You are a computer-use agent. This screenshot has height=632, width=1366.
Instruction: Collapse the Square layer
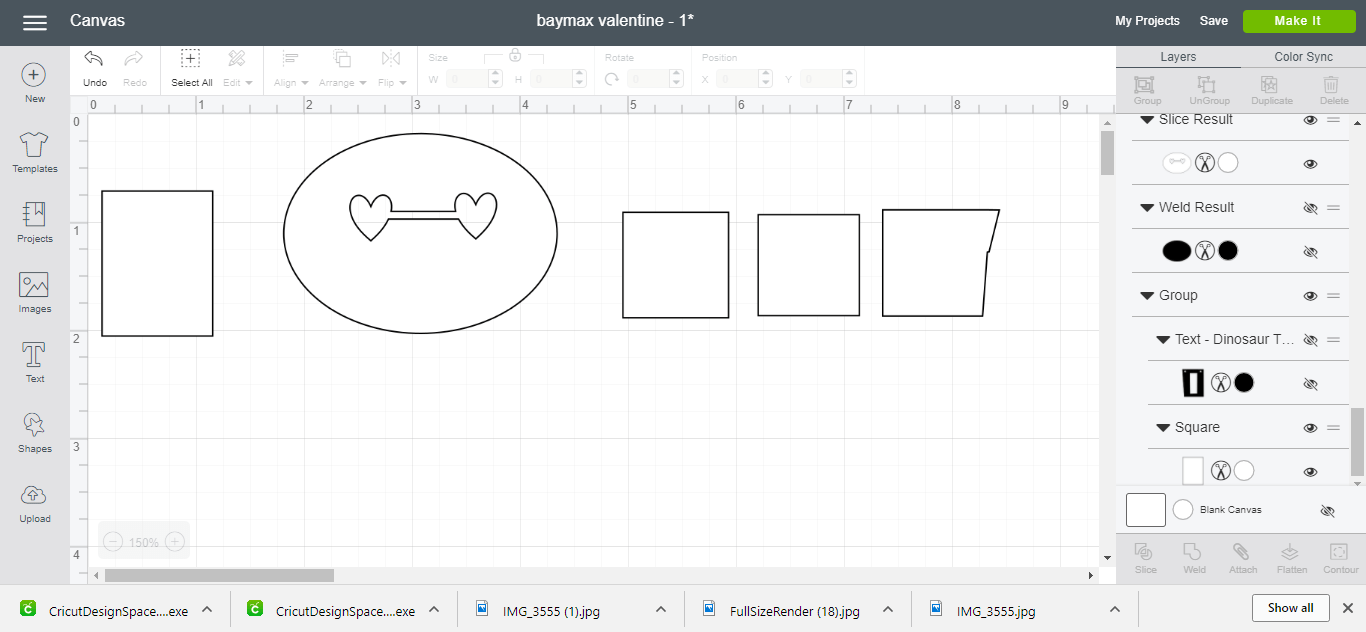1163,428
